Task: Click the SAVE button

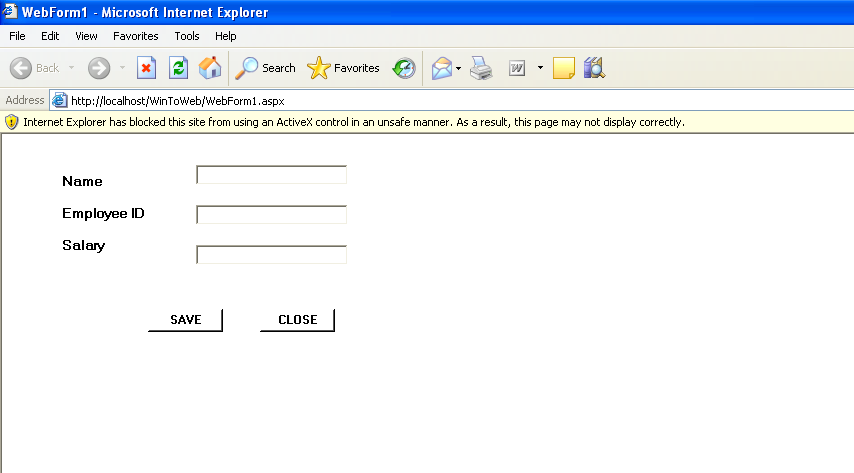Action: (186, 320)
